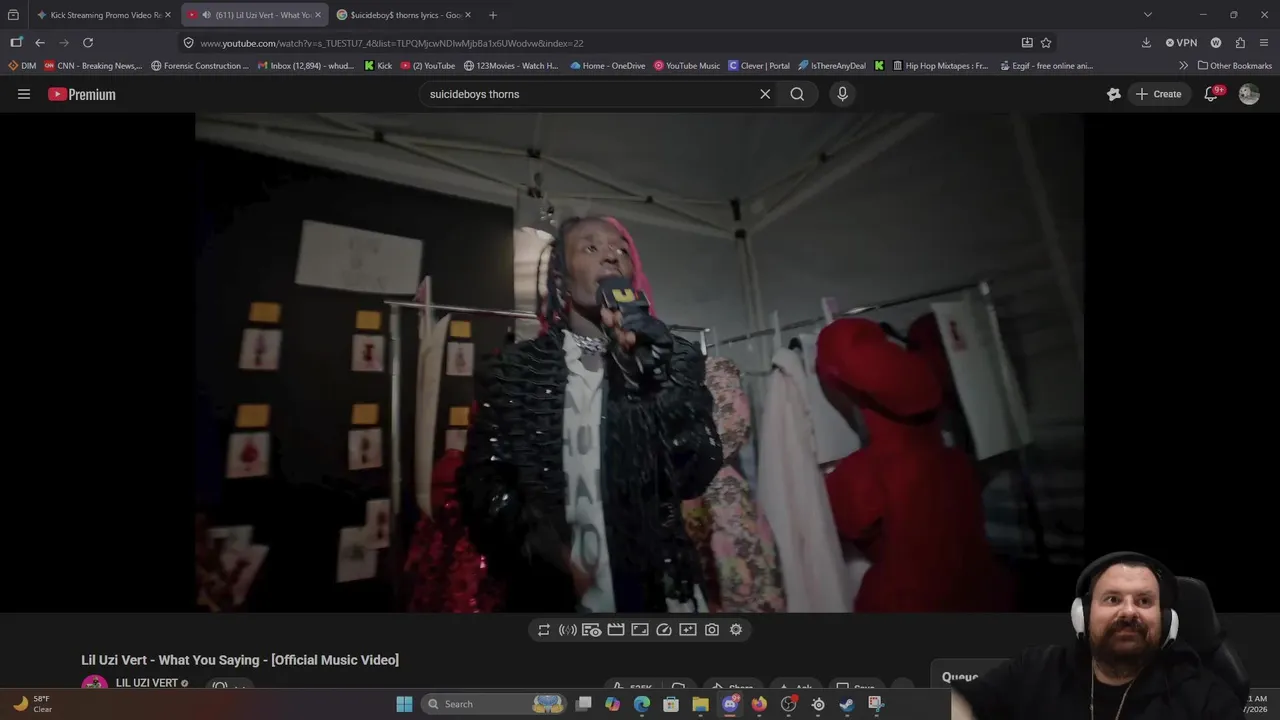1280x720 pixels.
Task: Open the Home - OneDrive bookmark
Action: point(608,66)
